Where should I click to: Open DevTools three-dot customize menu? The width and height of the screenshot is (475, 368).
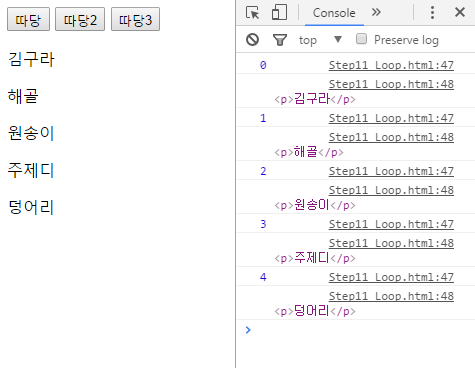(x=432, y=12)
